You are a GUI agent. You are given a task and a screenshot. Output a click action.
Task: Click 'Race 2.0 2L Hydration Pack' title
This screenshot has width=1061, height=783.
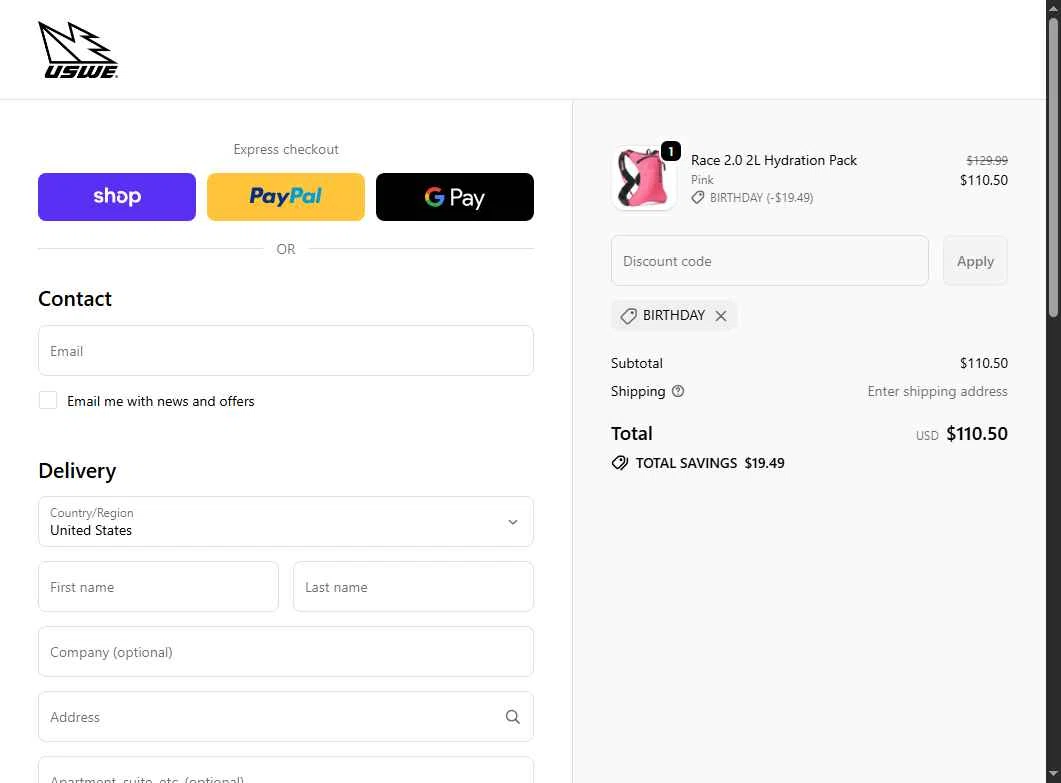click(773, 160)
